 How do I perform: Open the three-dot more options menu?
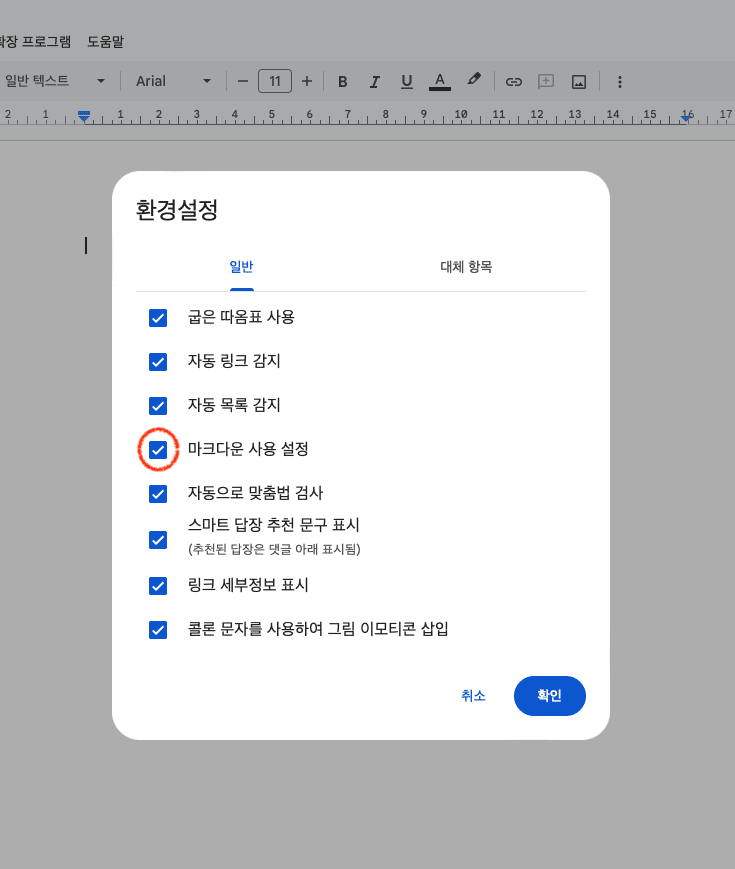tap(619, 81)
